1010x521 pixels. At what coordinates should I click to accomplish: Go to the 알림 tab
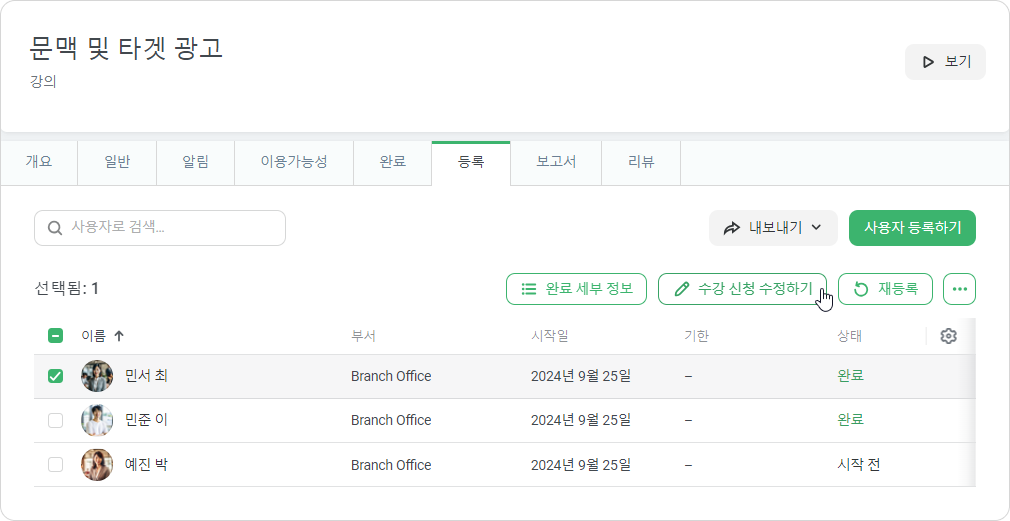tap(196, 162)
